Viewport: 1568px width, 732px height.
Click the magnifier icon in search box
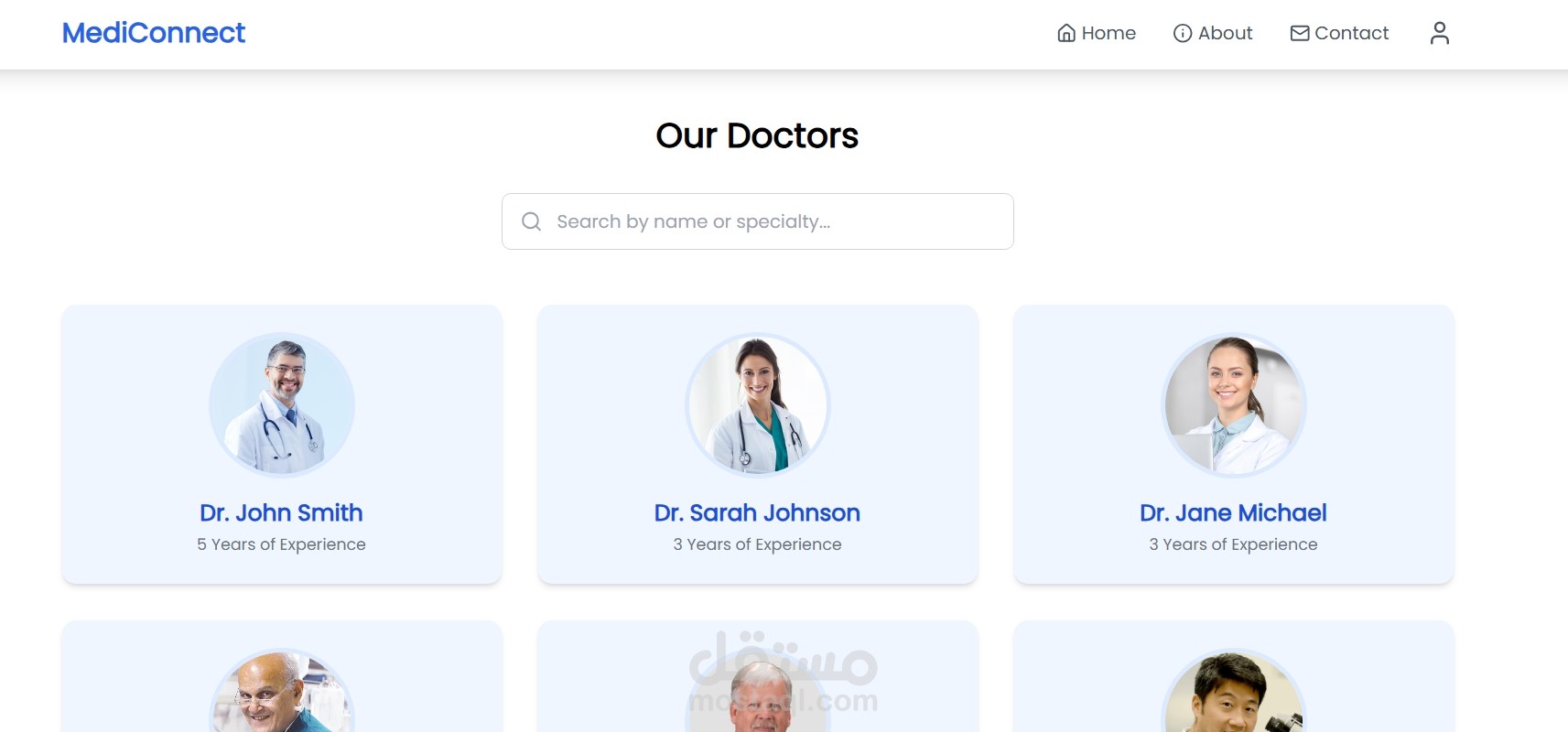point(531,221)
